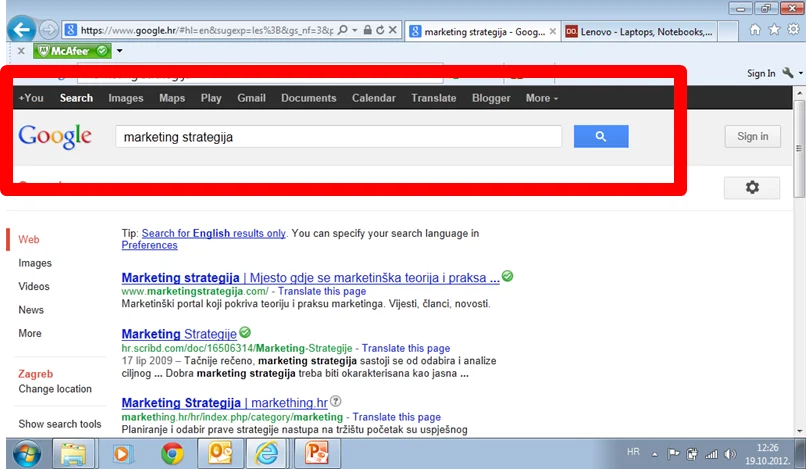Select the Videos filter in sidebar

(34, 286)
